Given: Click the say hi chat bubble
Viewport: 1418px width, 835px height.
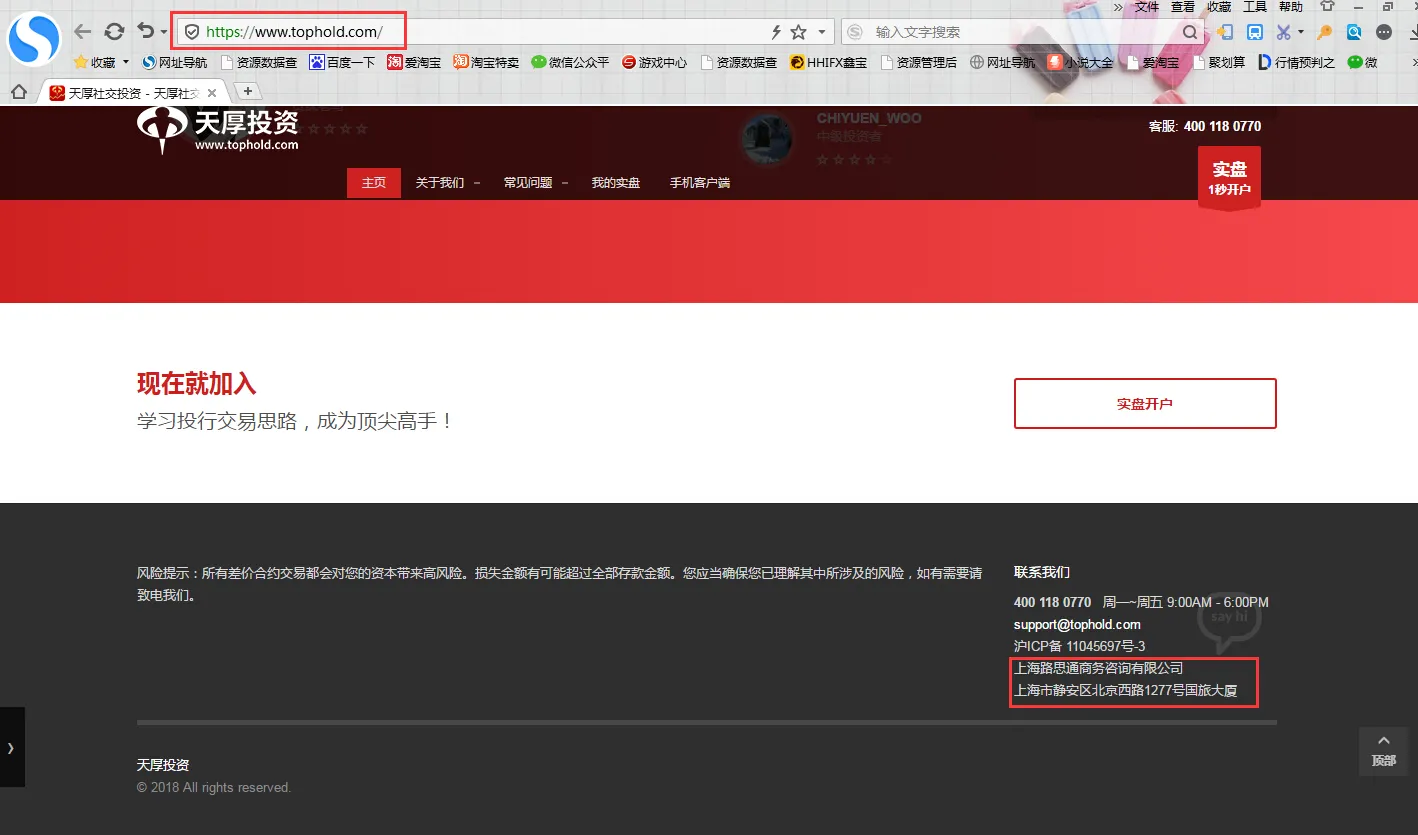Looking at the screenshot, I should click(x=1229, y=620).
